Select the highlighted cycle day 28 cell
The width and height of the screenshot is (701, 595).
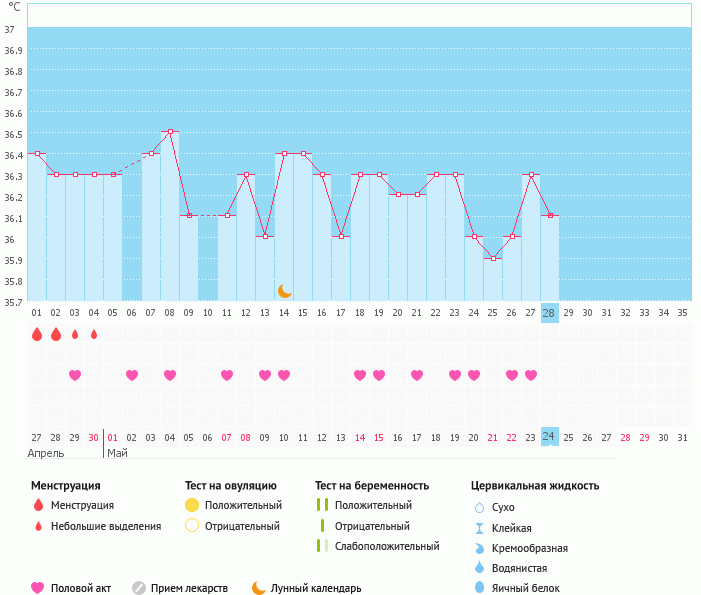549,312
